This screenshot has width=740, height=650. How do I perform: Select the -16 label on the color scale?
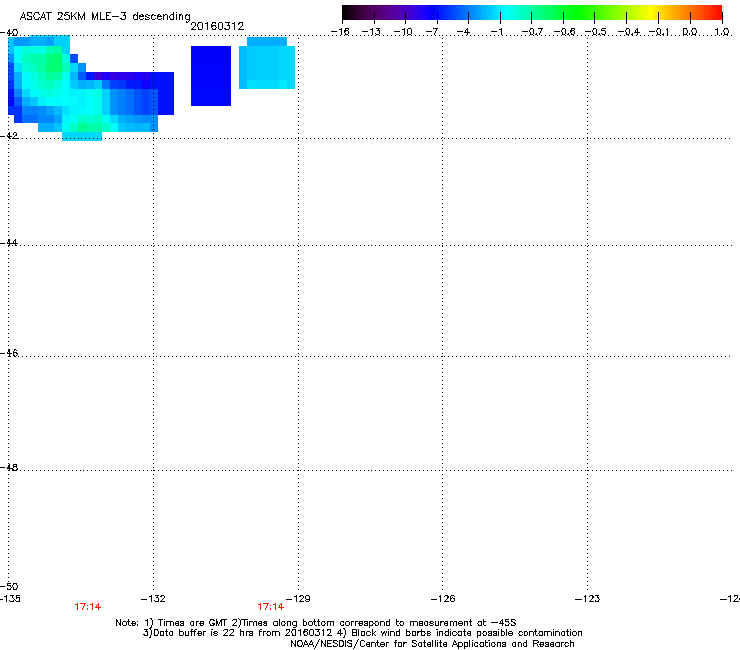340,32
